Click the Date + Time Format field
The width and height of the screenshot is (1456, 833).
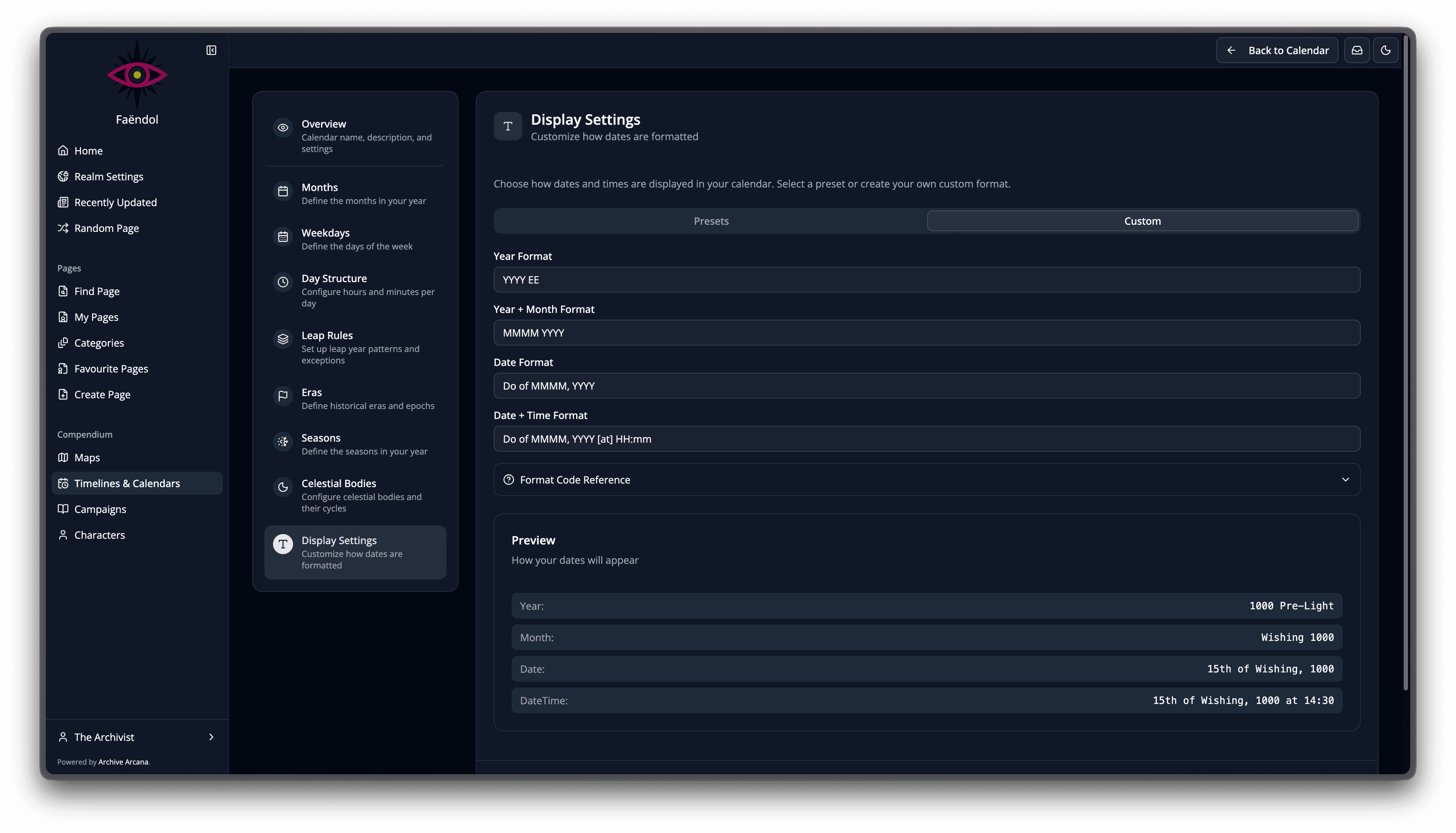(x=926, y=439)
